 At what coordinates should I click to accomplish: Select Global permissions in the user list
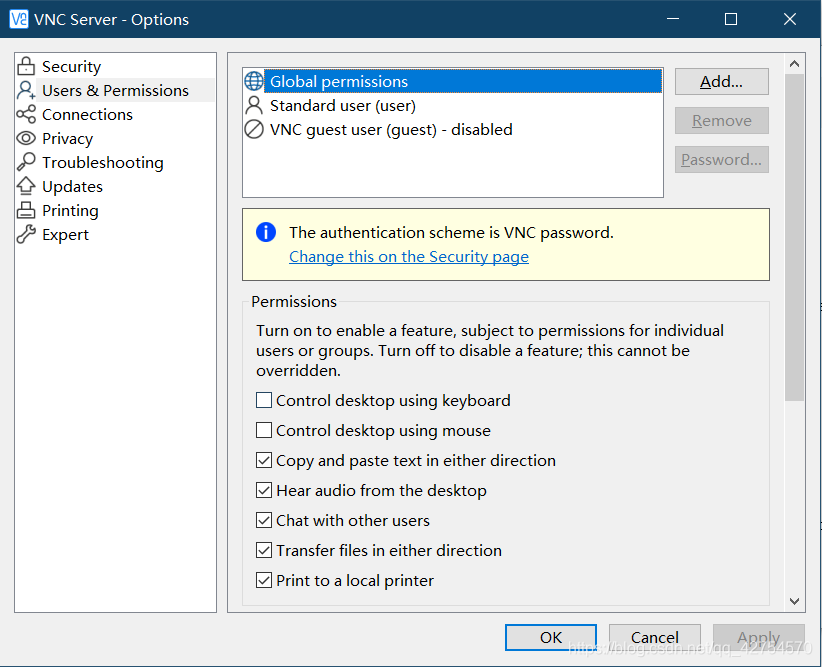452,81
